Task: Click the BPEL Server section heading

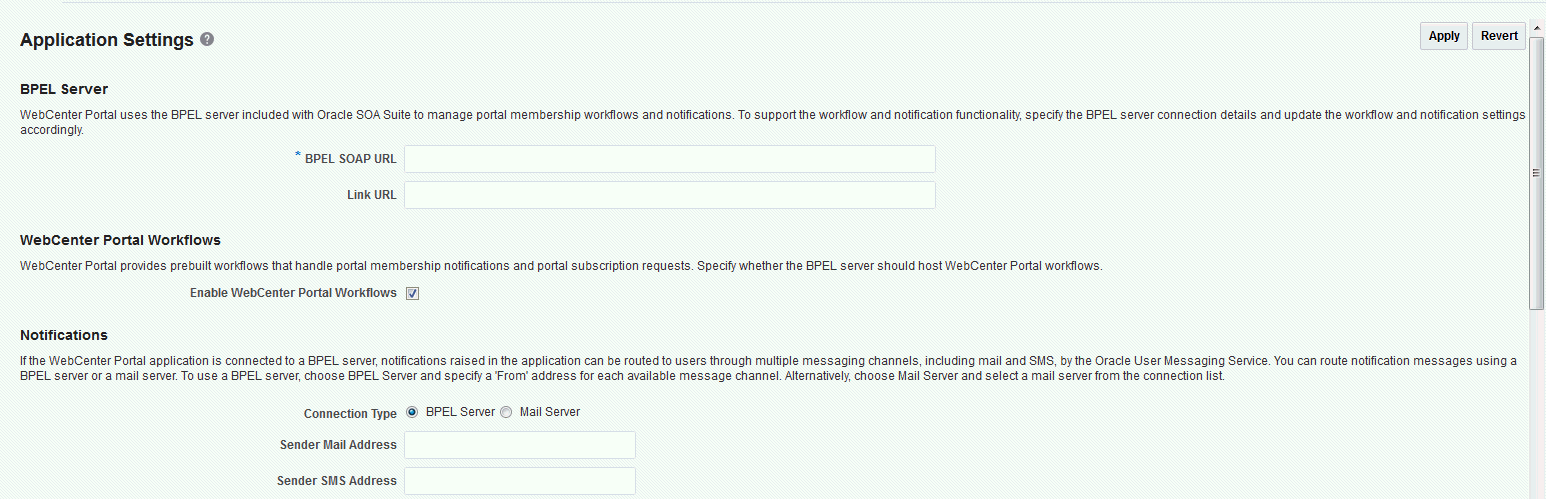Action: point(64,89)
